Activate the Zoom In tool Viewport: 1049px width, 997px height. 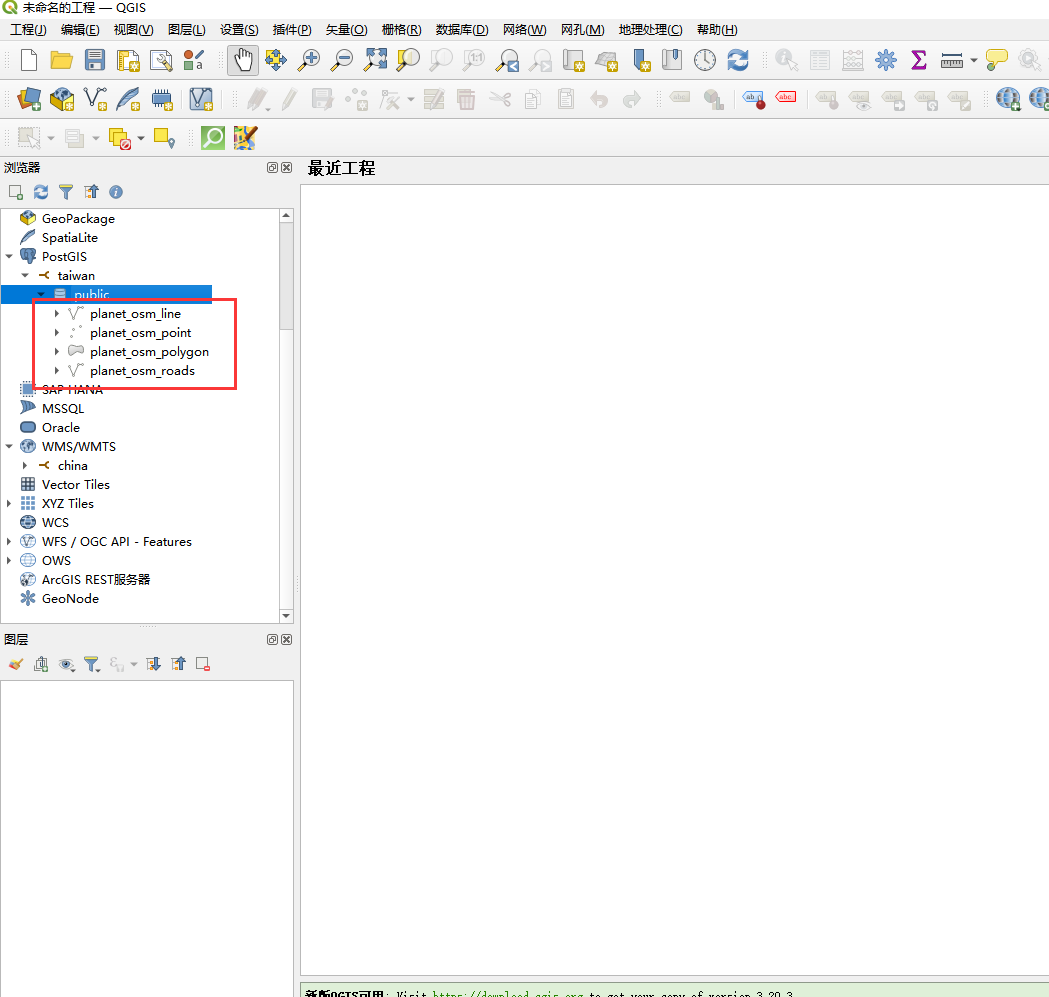click(x=309, y=60)
